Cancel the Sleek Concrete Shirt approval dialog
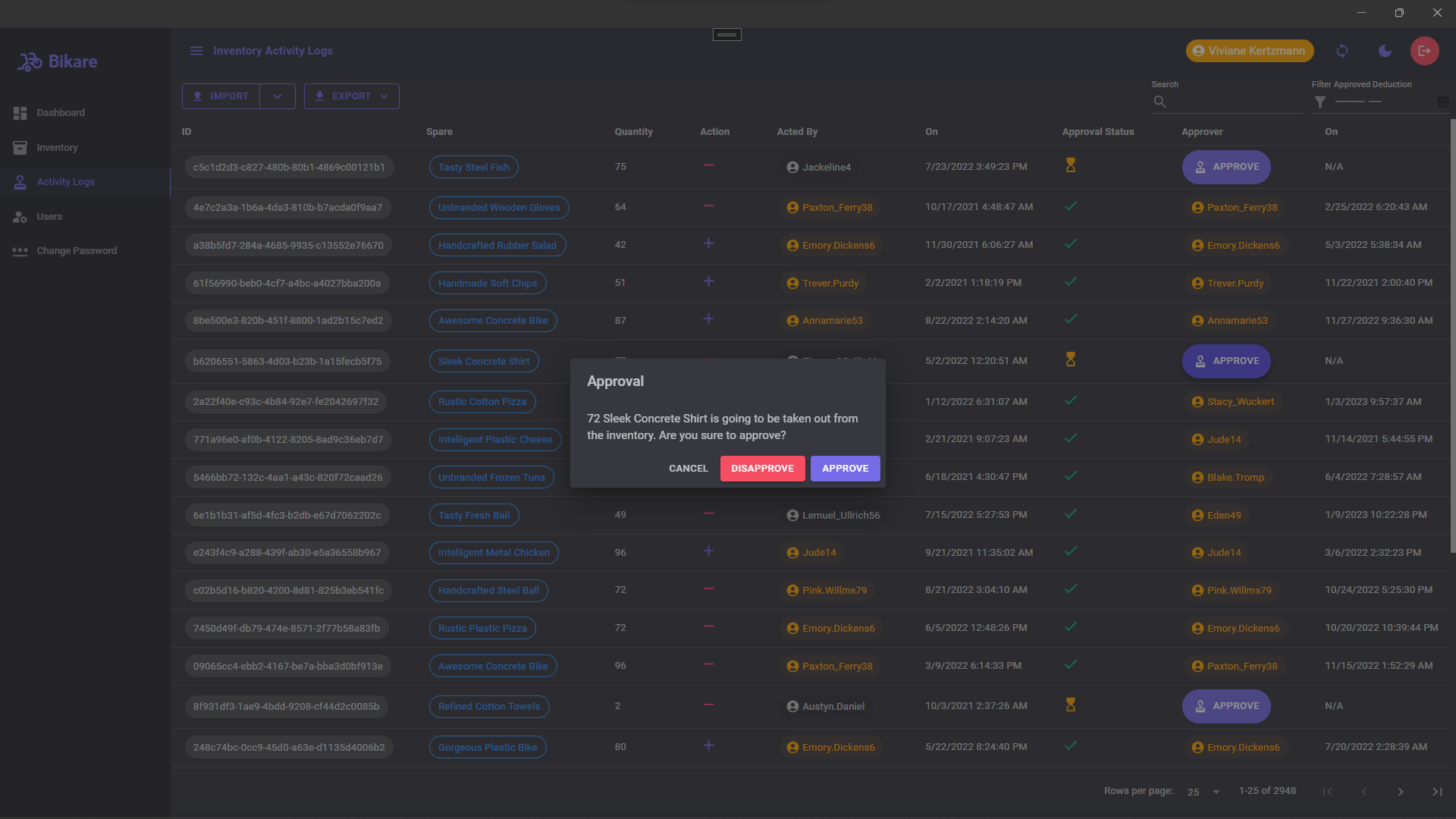1456x819 pixels. click(688, 468)
